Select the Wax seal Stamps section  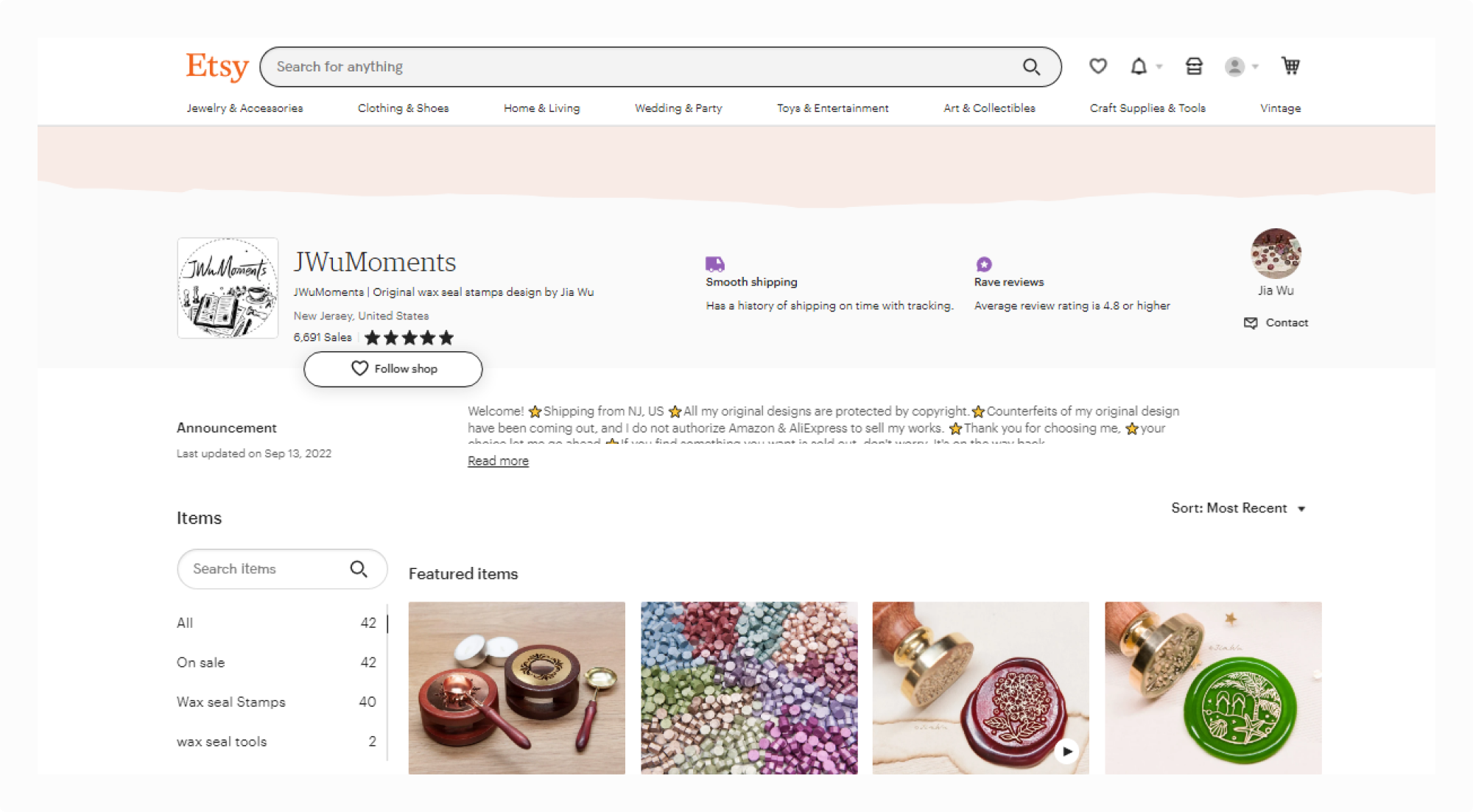(276, 702)
